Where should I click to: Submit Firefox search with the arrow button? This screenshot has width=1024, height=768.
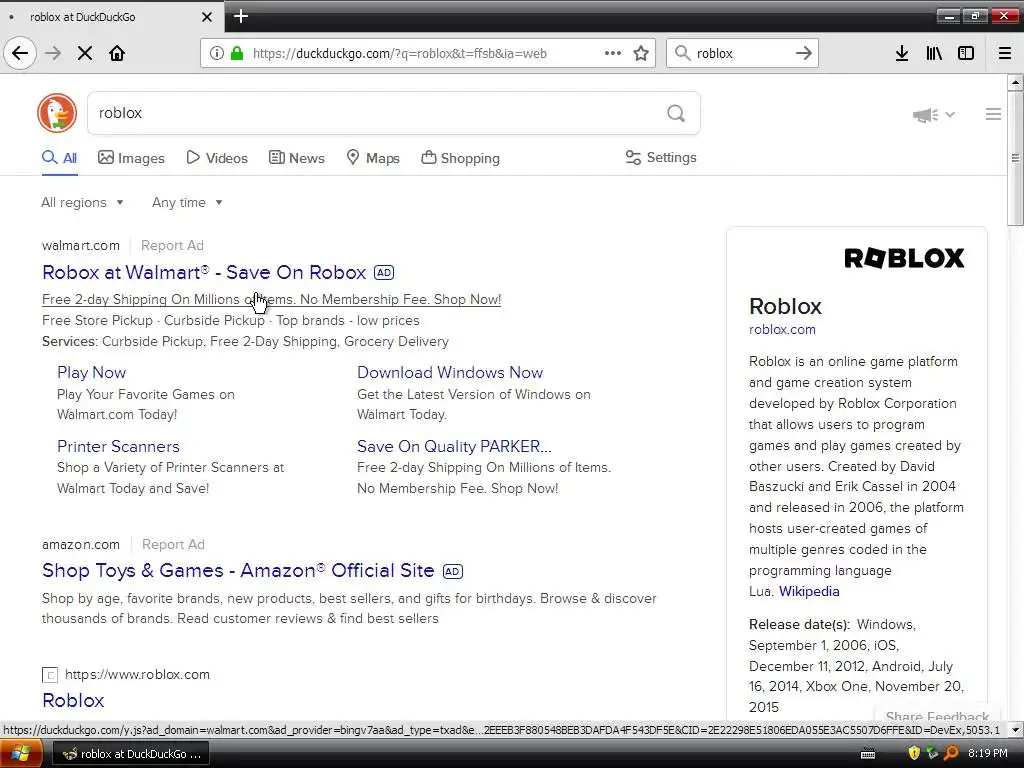[x=804, y=53]
